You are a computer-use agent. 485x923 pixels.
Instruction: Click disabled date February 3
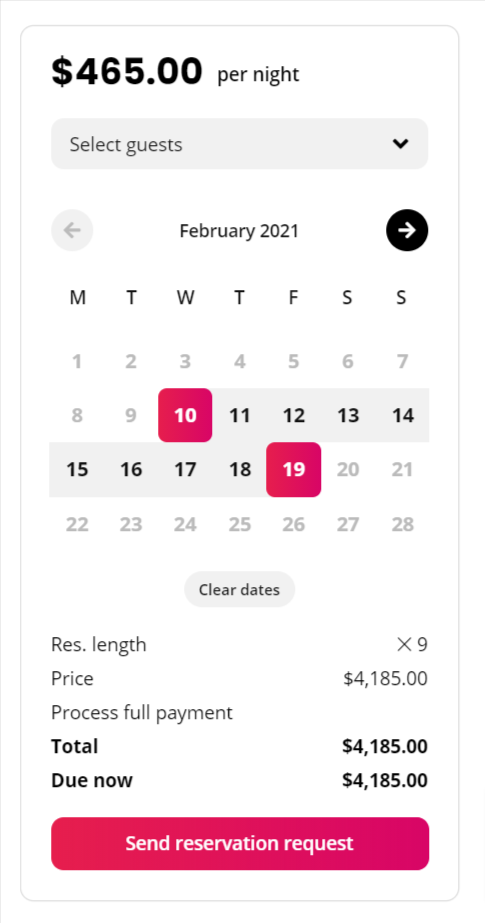pyautogui.click(x=185, y=361)
